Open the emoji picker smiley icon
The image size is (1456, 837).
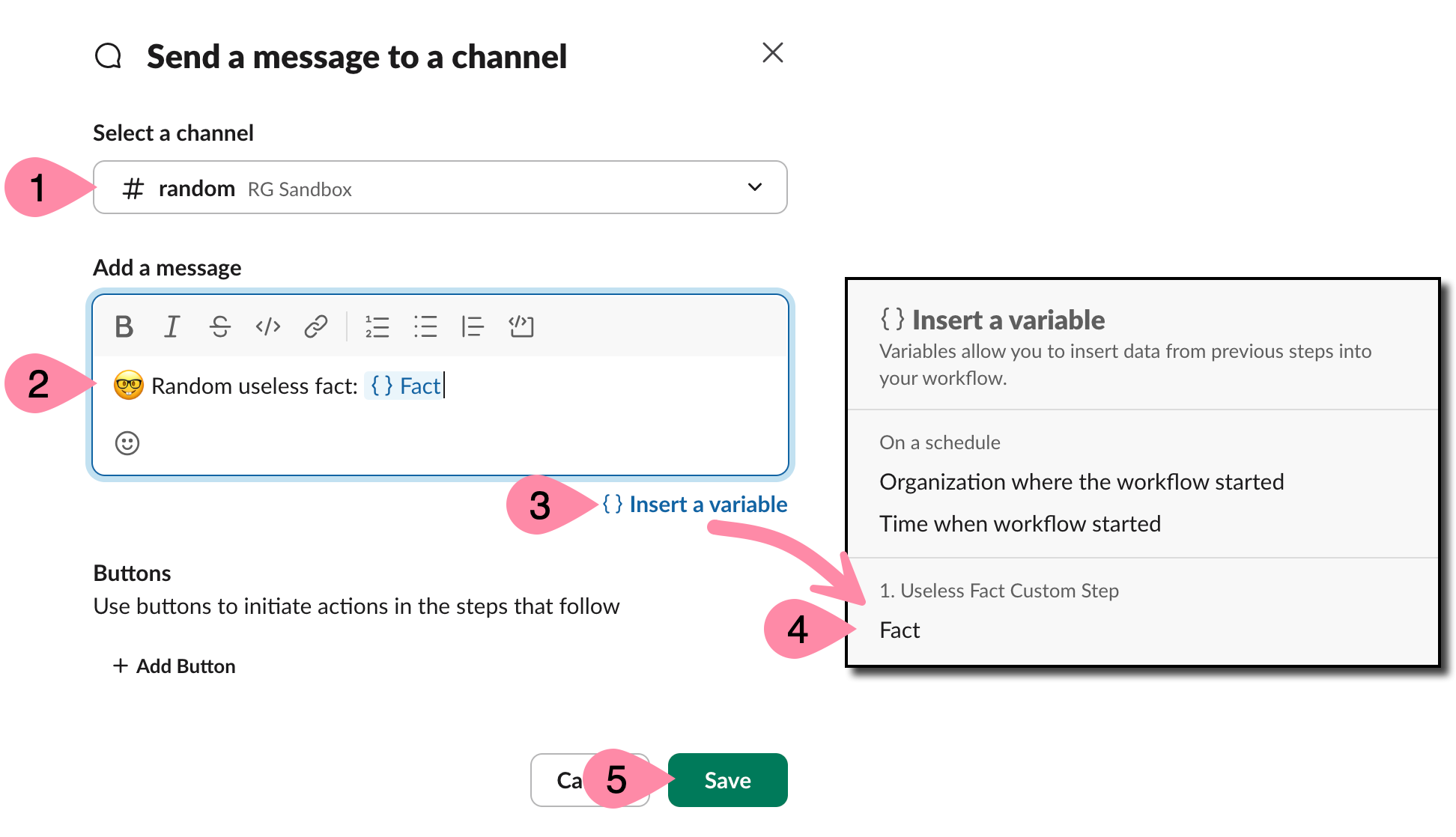point(127,443)
